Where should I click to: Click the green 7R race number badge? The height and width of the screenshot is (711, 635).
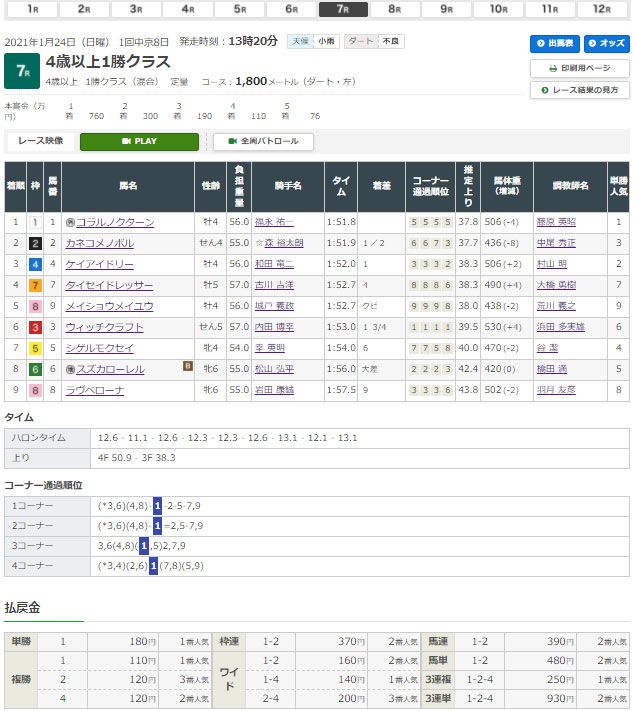coord(20,71)
